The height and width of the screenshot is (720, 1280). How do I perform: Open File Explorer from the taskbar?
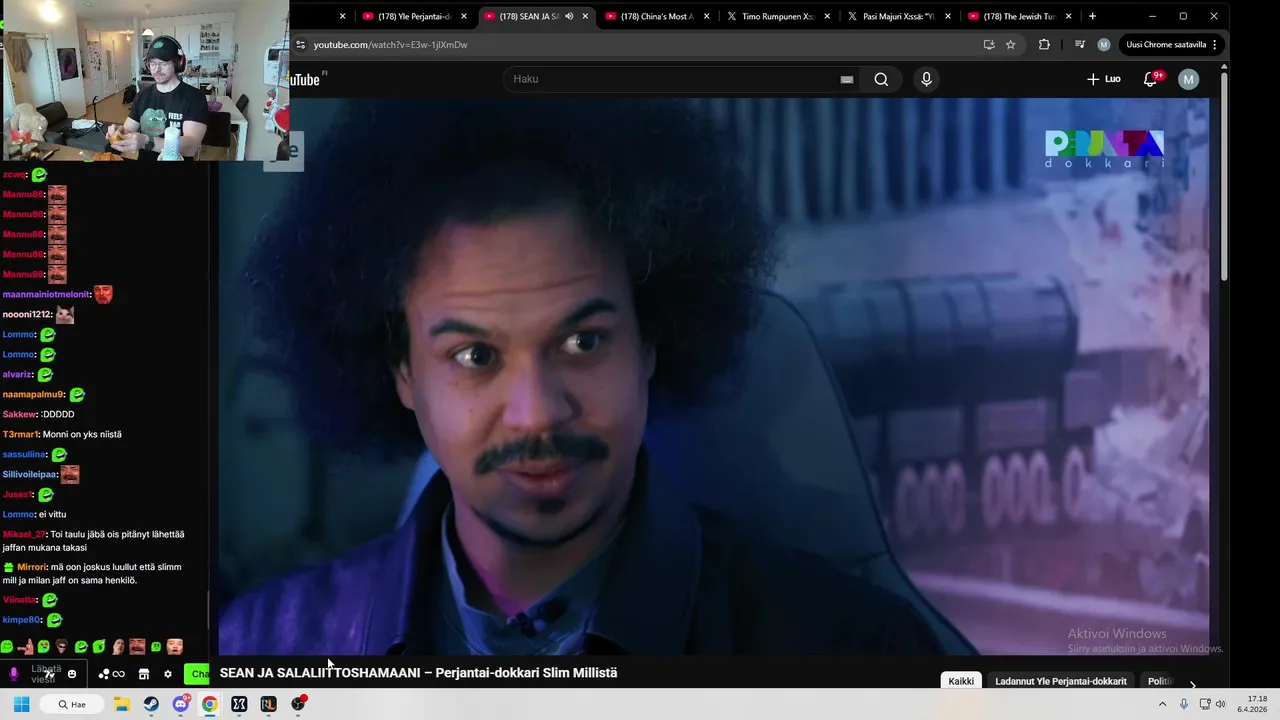point(122,704)
